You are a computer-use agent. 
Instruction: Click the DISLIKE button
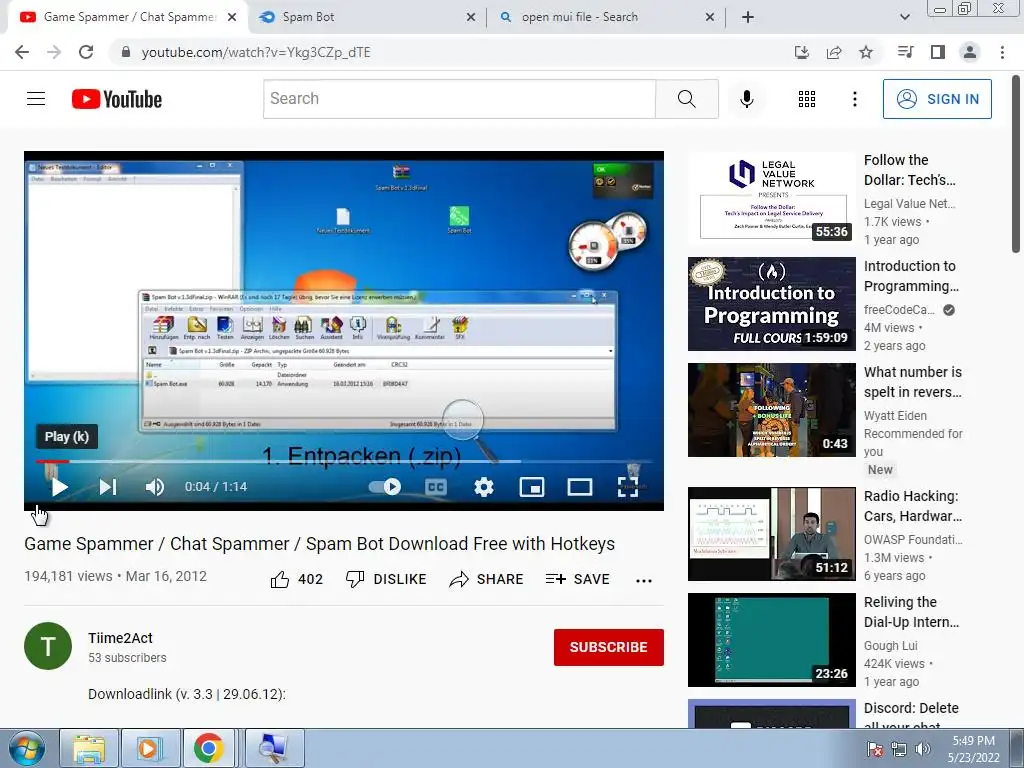(x=386, y=579)
